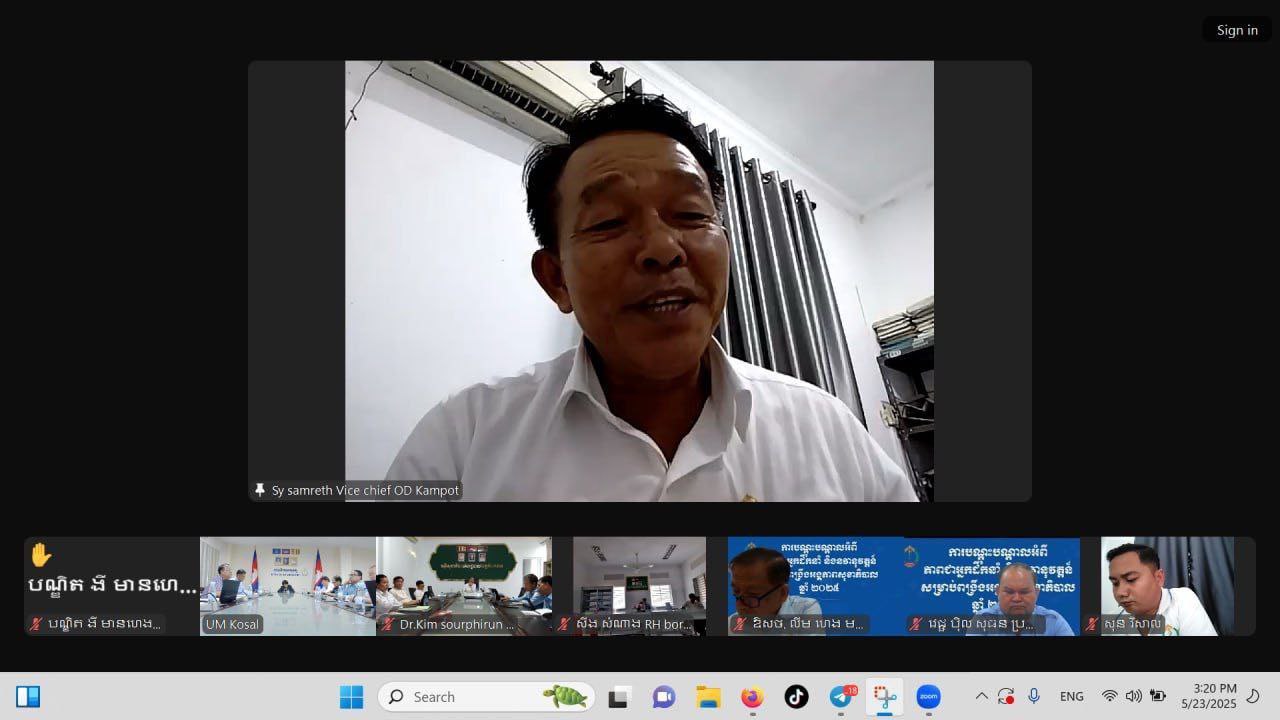
Task: Select Dr.Kim sourphirun video thumbnail
Action: 464,586
